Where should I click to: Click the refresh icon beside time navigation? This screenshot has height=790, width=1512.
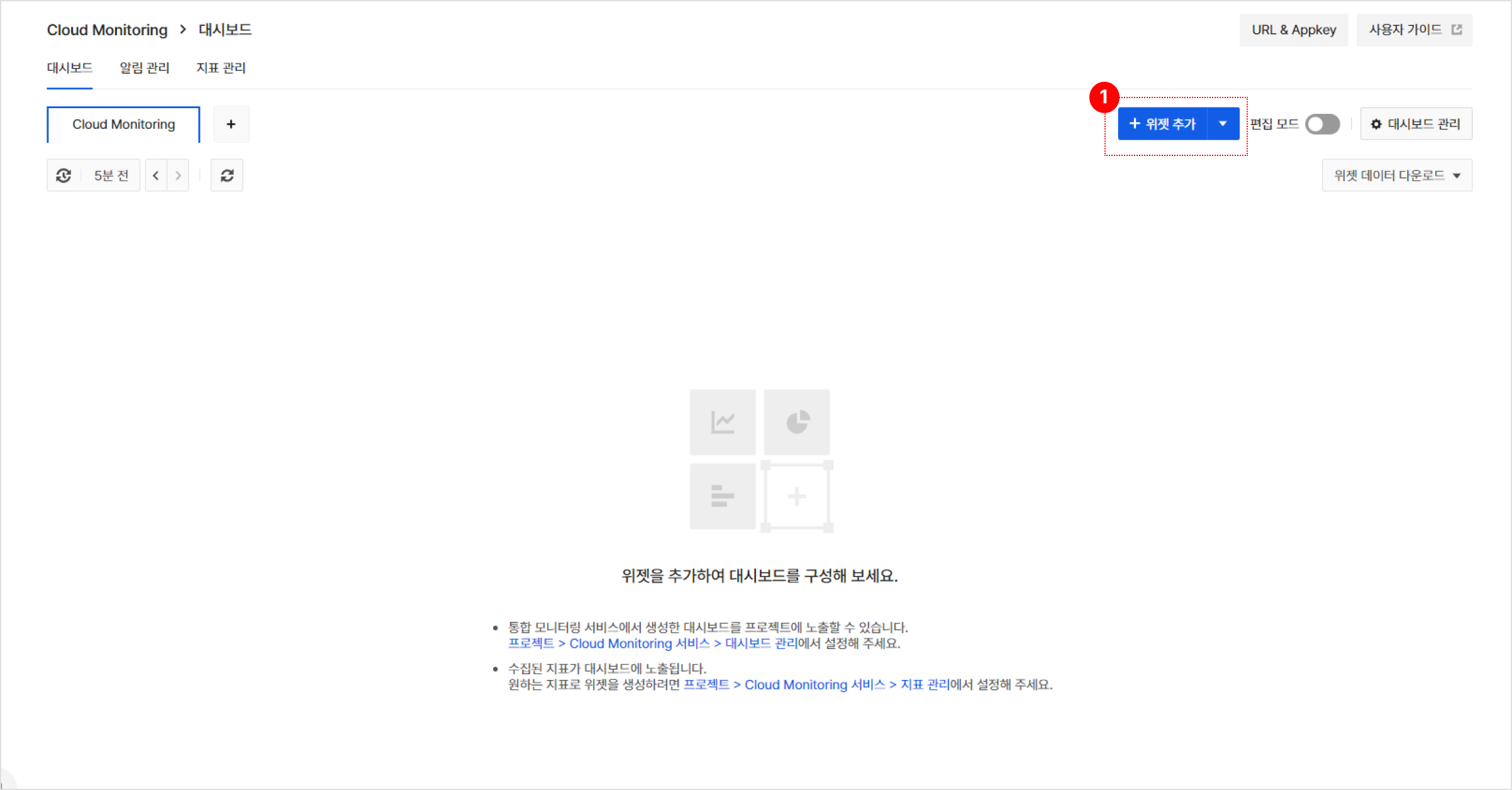click(227, 175)
